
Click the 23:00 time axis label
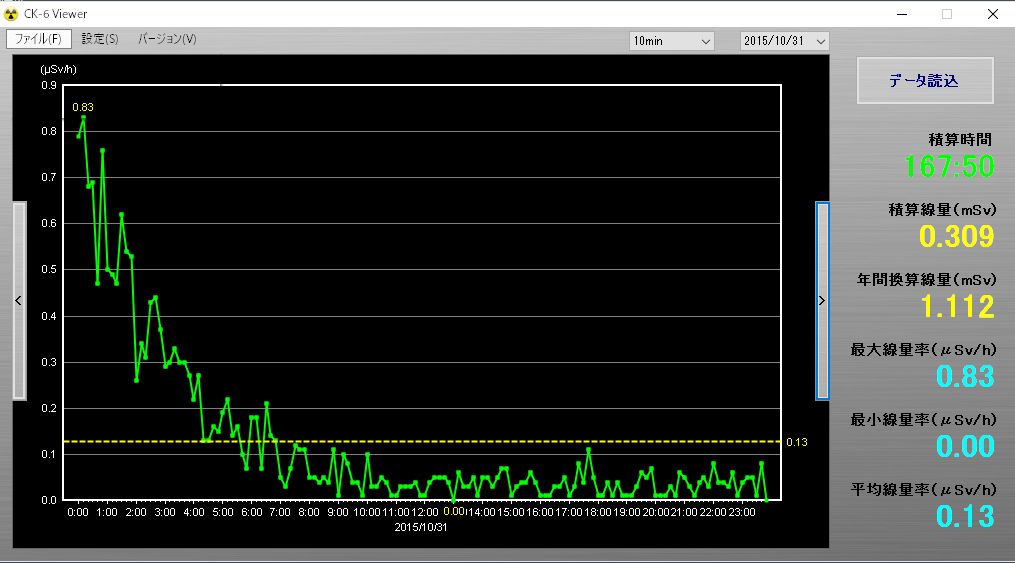(742, 512)
